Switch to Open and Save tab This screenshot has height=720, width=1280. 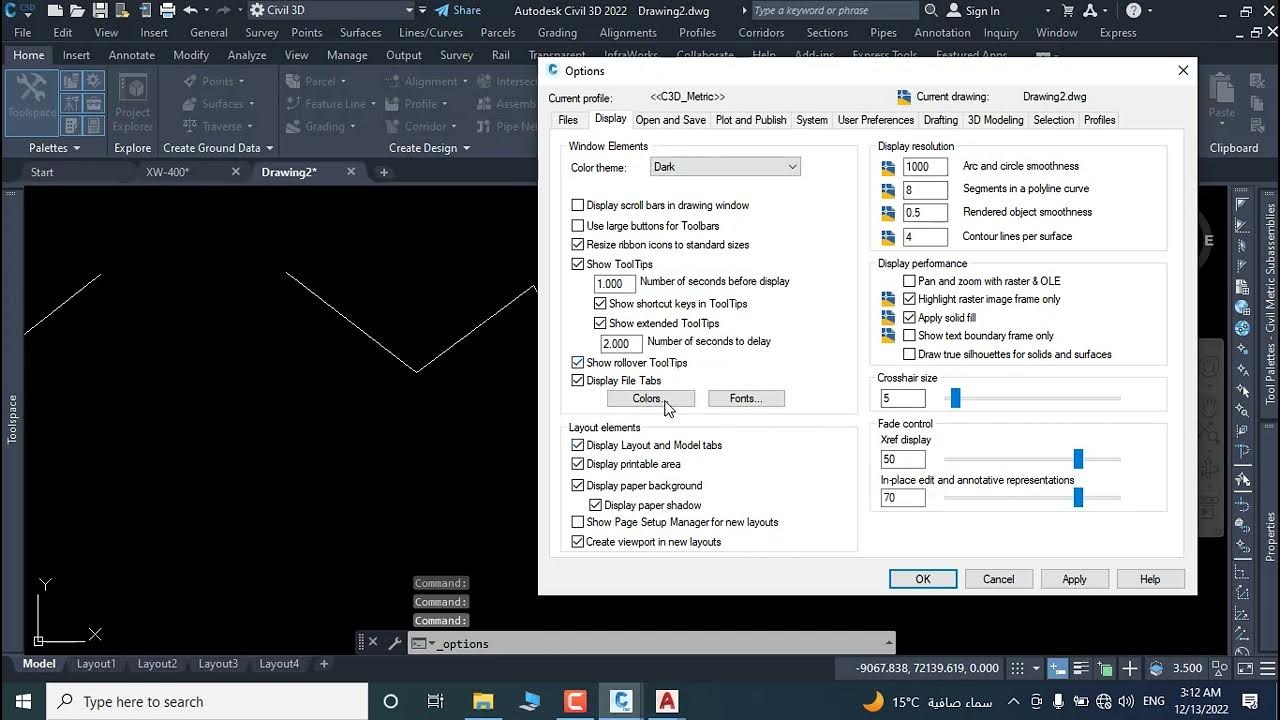coord(670,120)
